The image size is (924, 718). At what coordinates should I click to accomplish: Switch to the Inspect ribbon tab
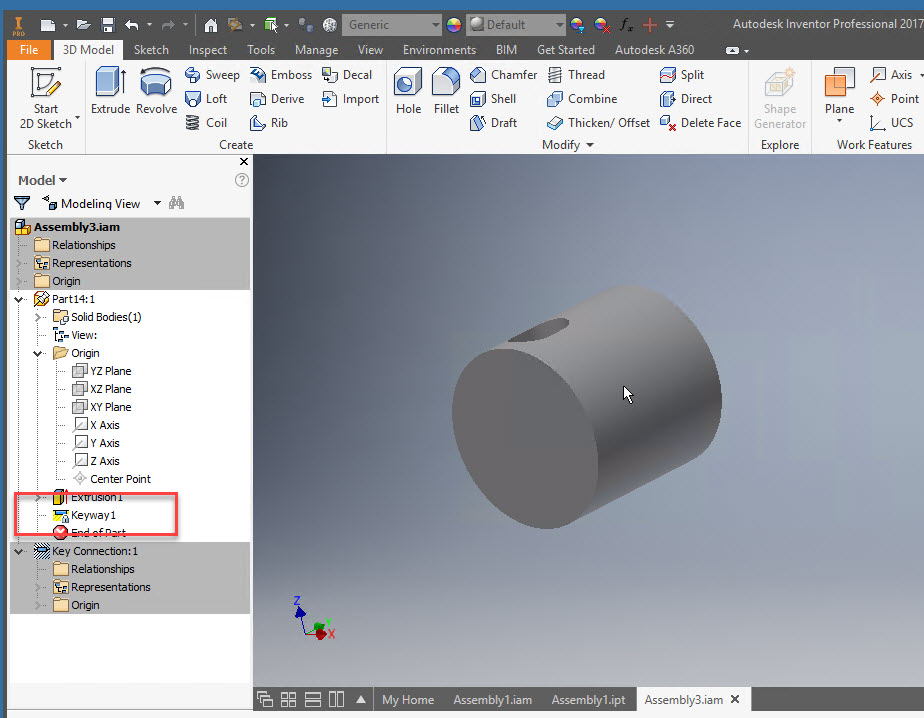207,48
